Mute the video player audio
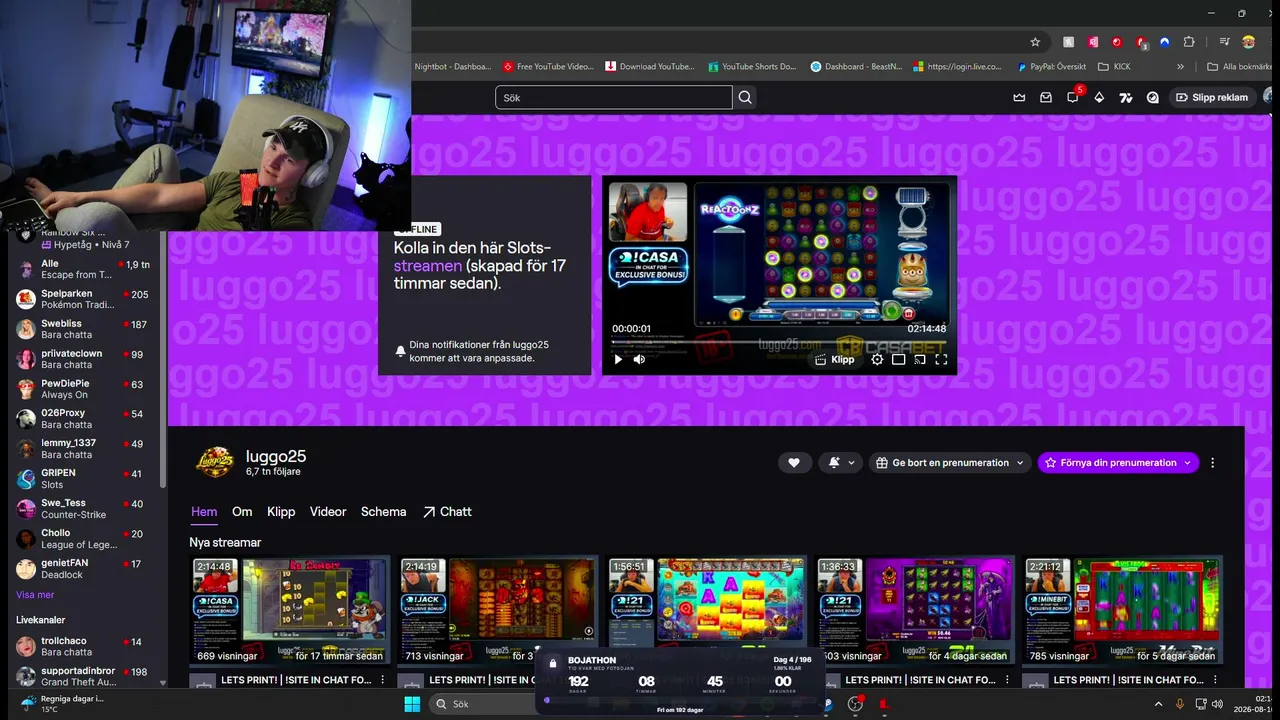The width and height of the screenshot is (1280, 720). click(x=640, y=359)
